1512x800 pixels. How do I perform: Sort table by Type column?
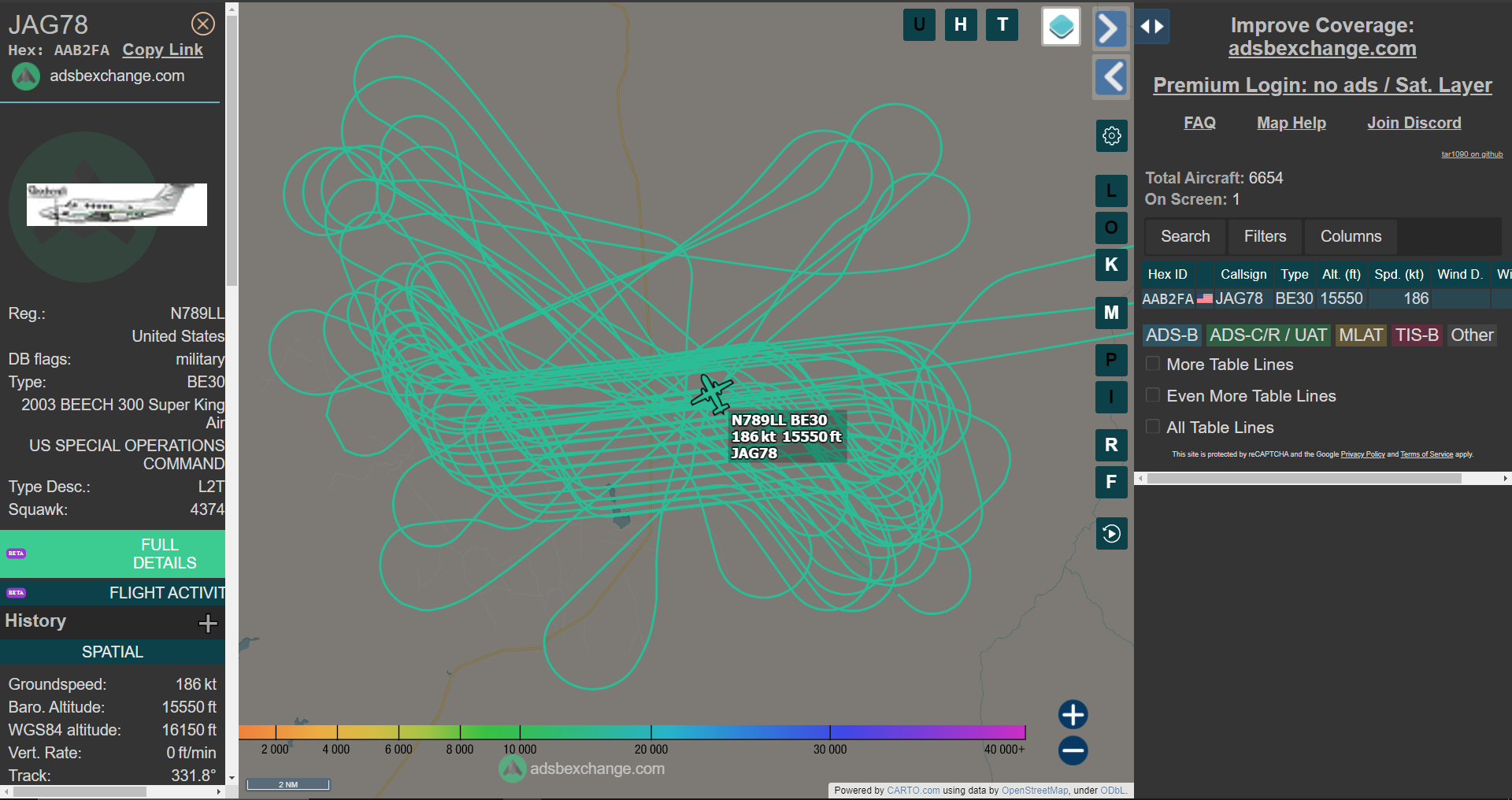tap(1294, 274)
